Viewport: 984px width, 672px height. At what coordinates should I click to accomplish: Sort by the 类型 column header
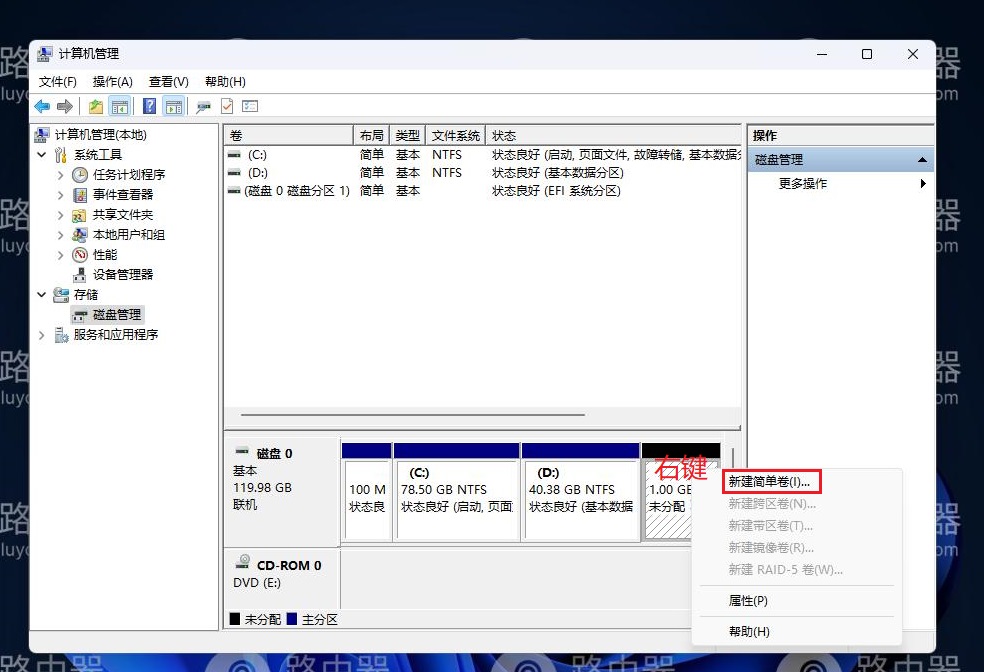[x=407, y=136]
